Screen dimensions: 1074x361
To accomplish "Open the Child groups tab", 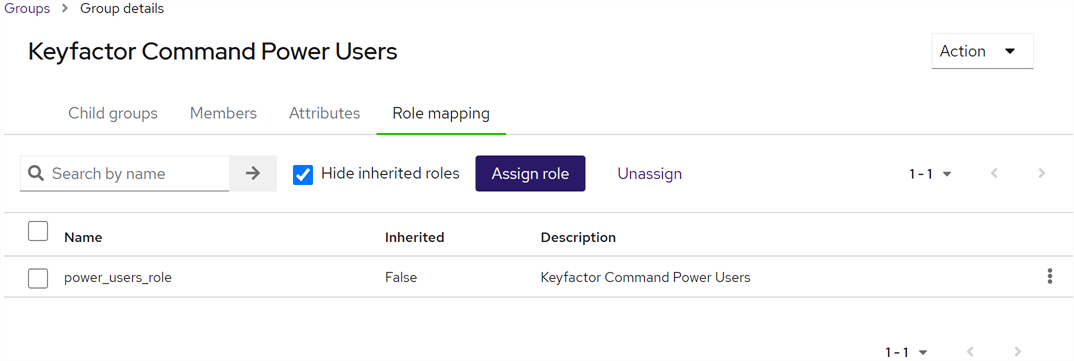I will tap(113, 113).
